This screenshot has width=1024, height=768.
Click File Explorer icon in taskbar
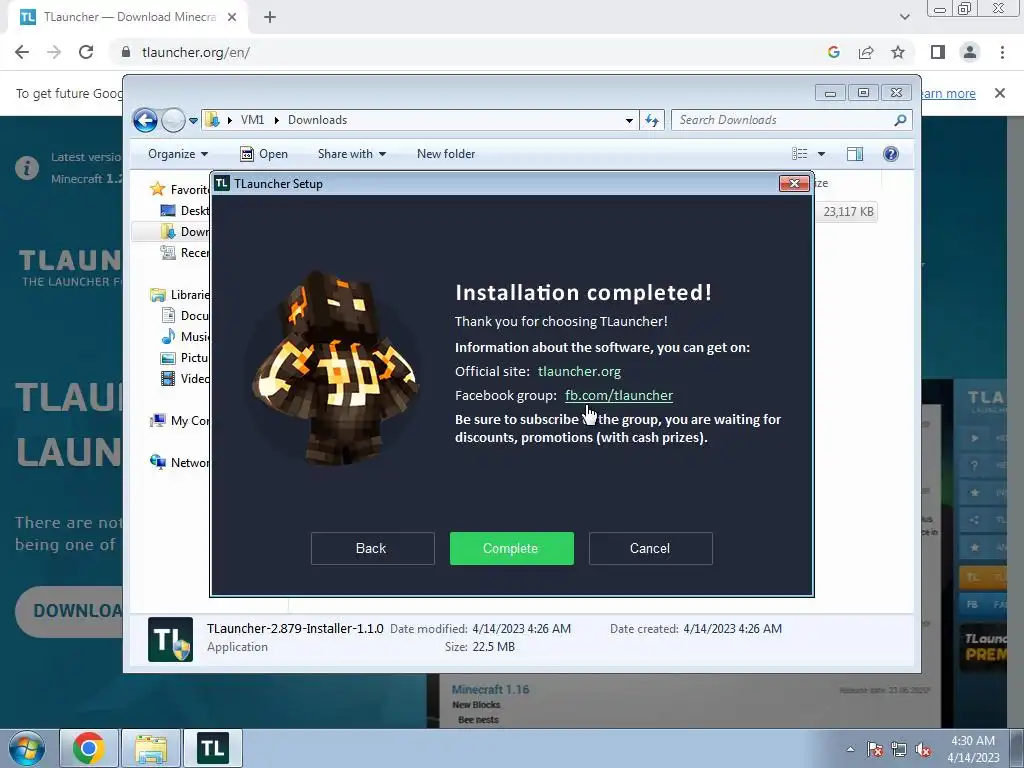[151, 748]
